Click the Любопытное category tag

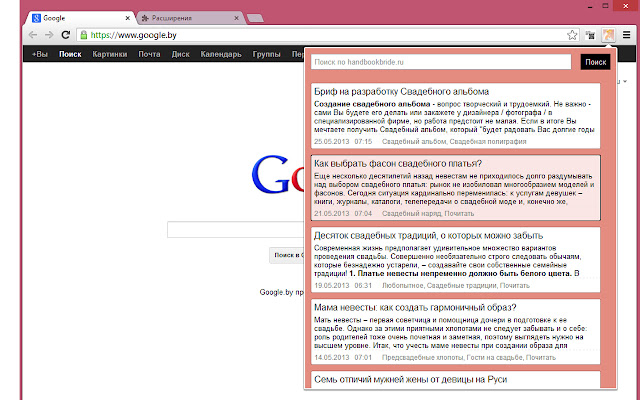tap(402, 285)
